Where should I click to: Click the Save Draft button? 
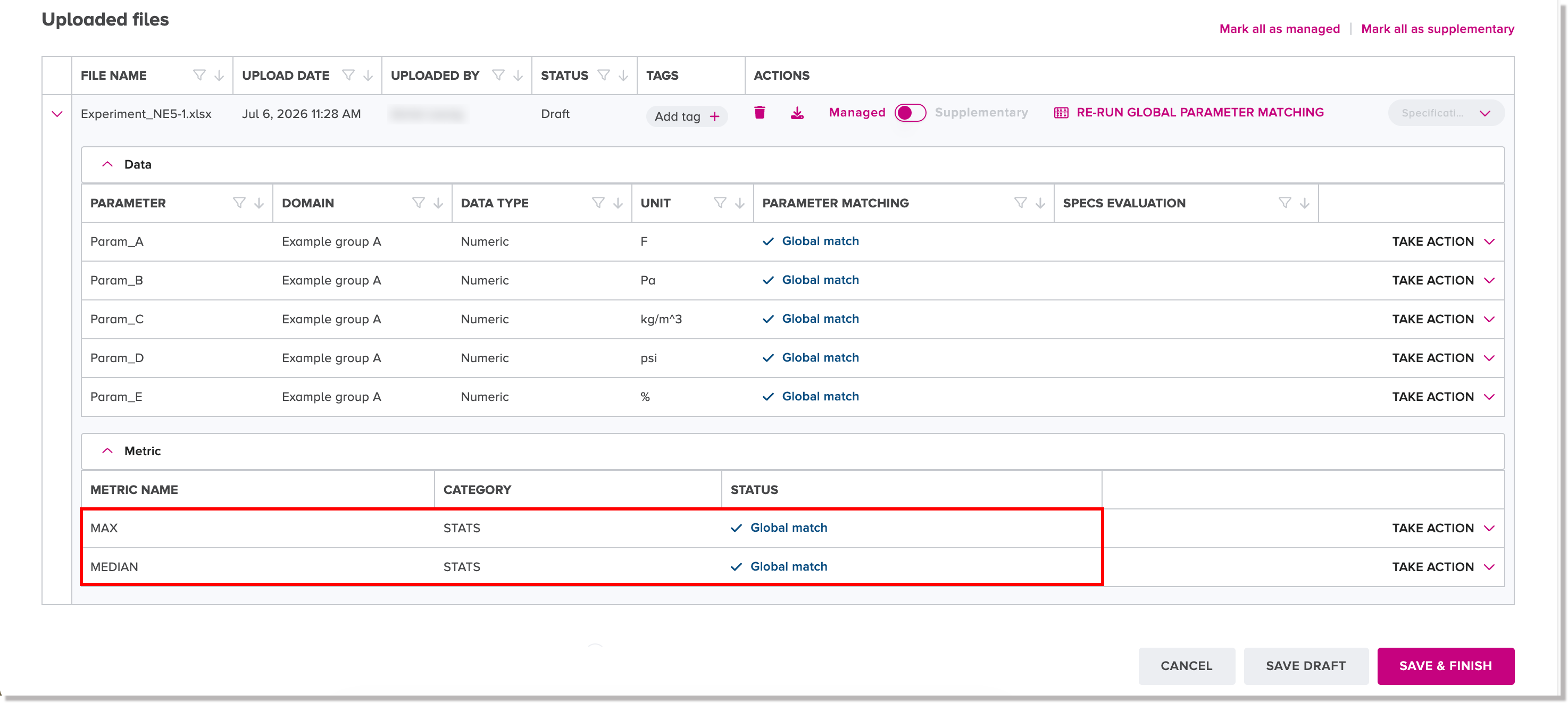[x=1306, y=666]
